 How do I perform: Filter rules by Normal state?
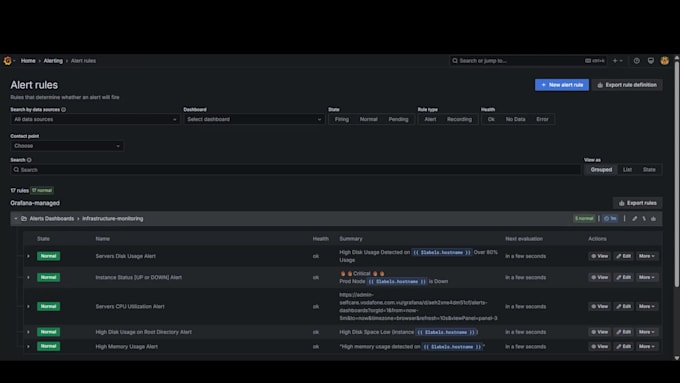click(369, 119)
